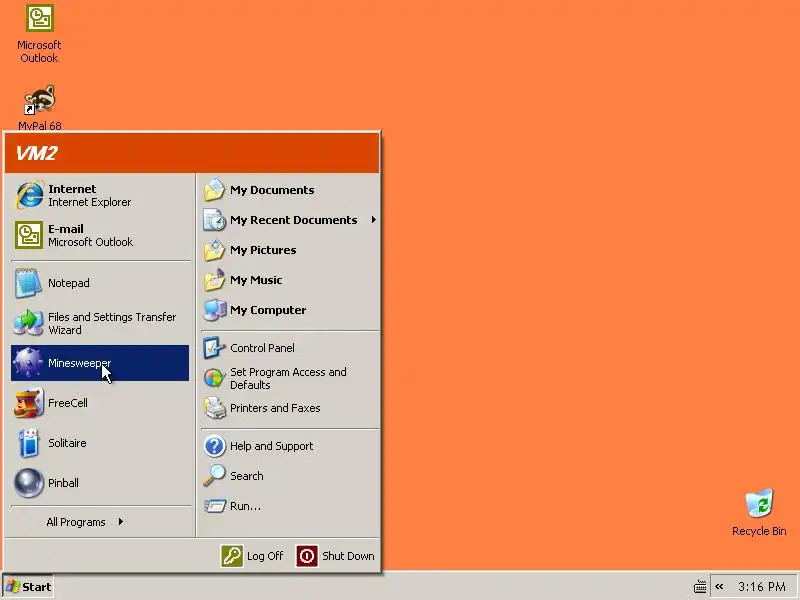This screenshot has height=600, width=800.
Task: Click the Help and Support question mark icon
Action: [215, 446]
